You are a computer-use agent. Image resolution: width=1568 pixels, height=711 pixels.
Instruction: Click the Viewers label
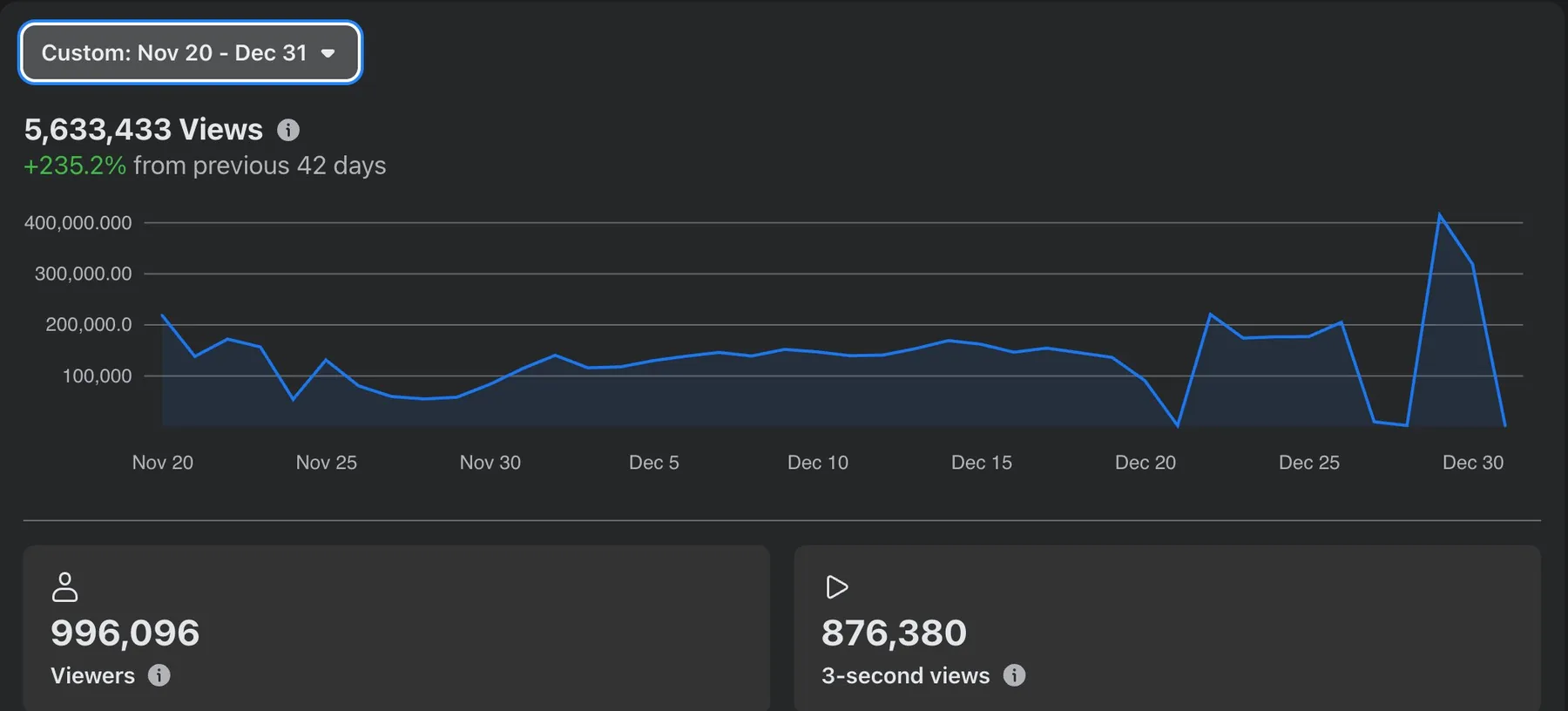93,675
